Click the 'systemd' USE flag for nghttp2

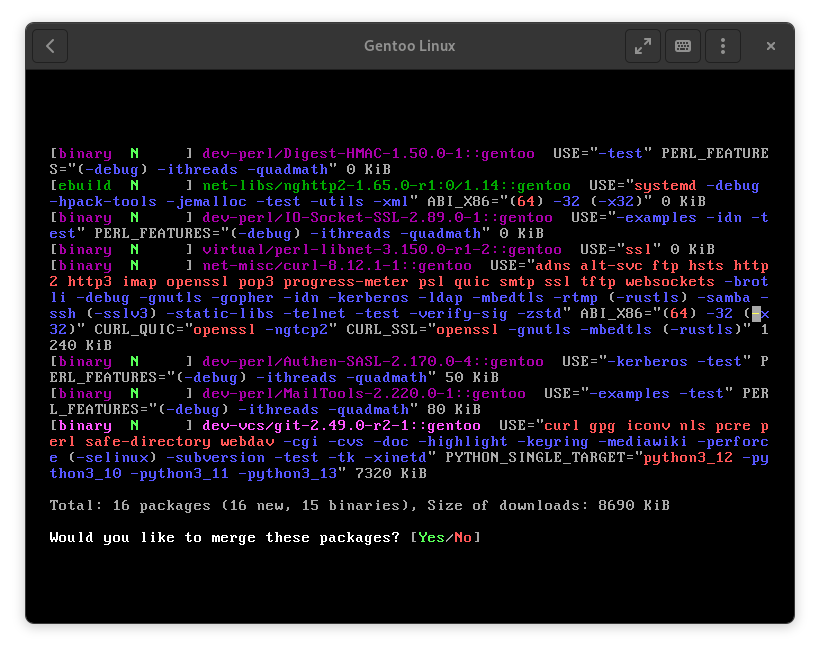tap(665, 186)
